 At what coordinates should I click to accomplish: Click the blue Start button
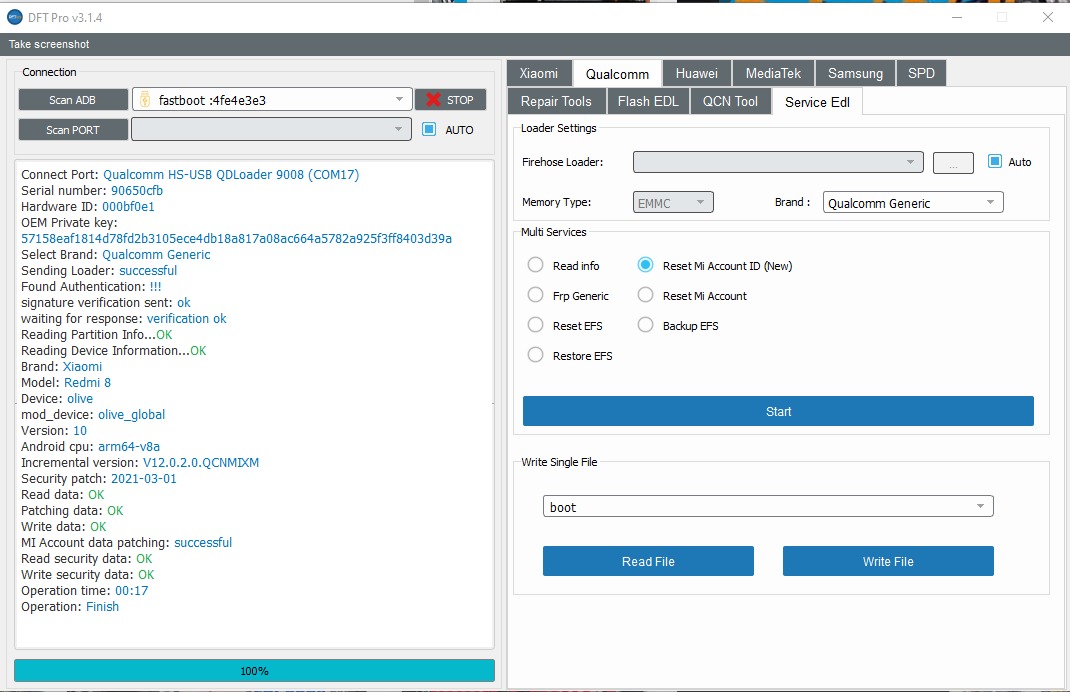[778, 412]
